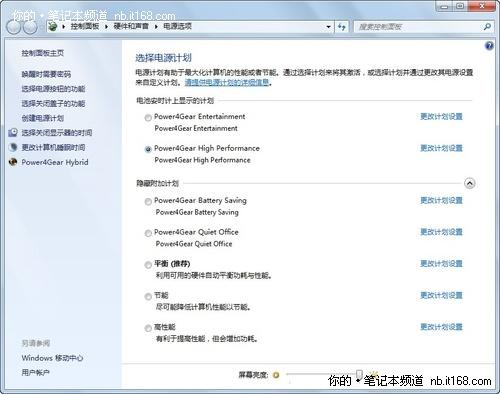500x394 pixels.
Task: Open 用户帐户 link in sidebar
Action: (36, 373)
